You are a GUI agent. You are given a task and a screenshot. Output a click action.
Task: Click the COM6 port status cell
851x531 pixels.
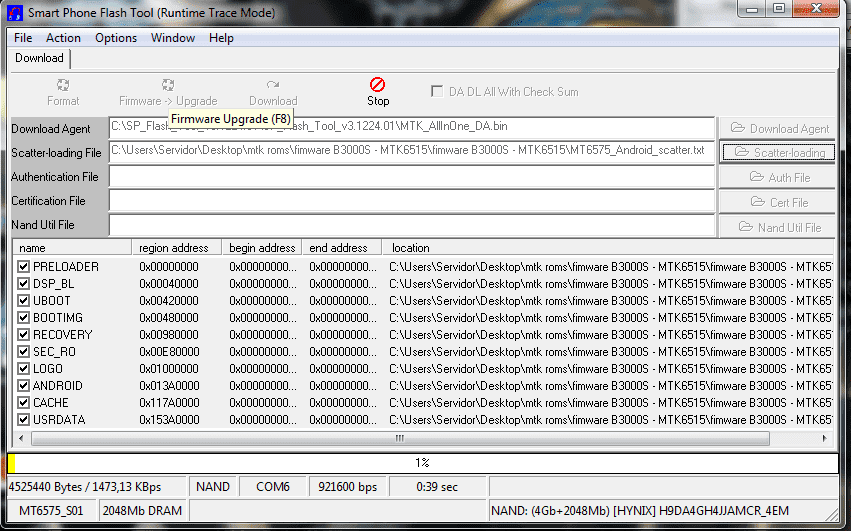coord(273,487)
